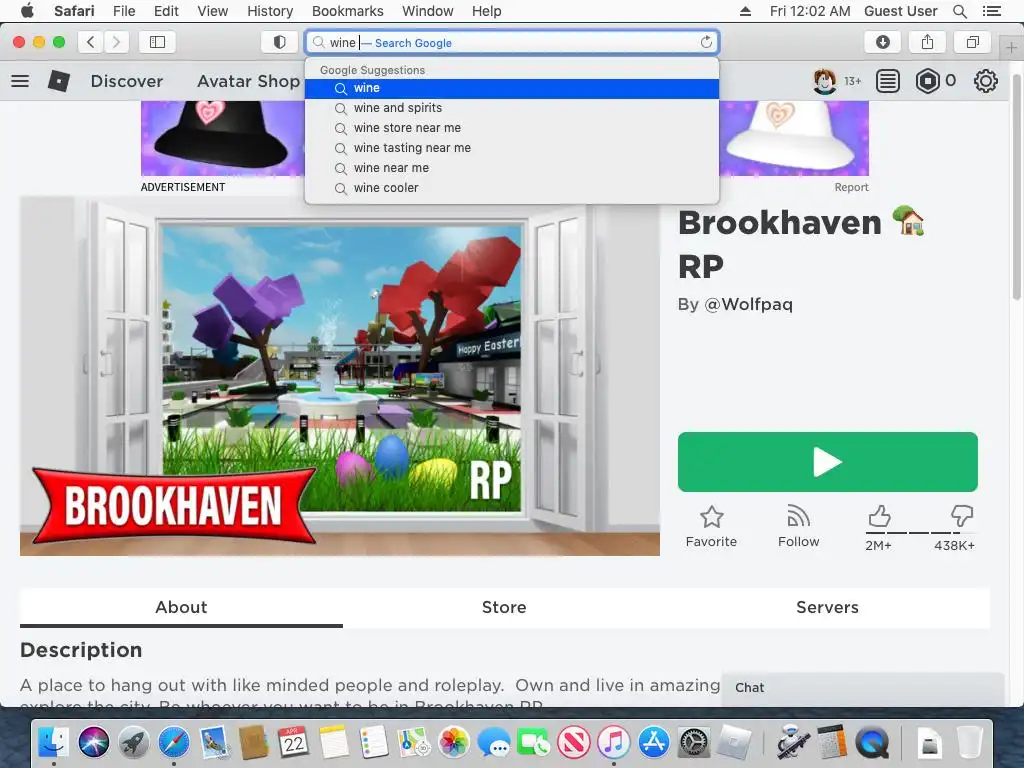Open the Roblox hamburger navigation menu
This screenshot has width=1024, height=768.
click(x=20, y=81)
